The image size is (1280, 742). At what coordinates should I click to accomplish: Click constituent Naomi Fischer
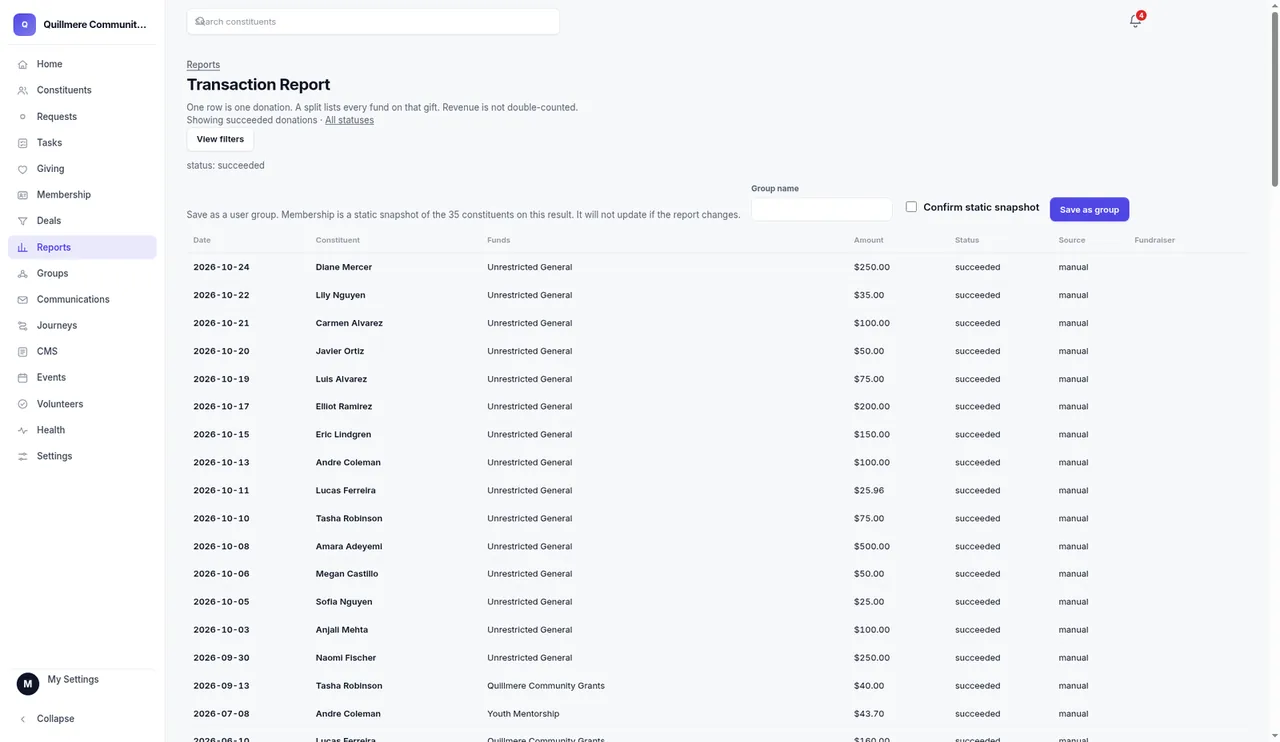(346, 658)
